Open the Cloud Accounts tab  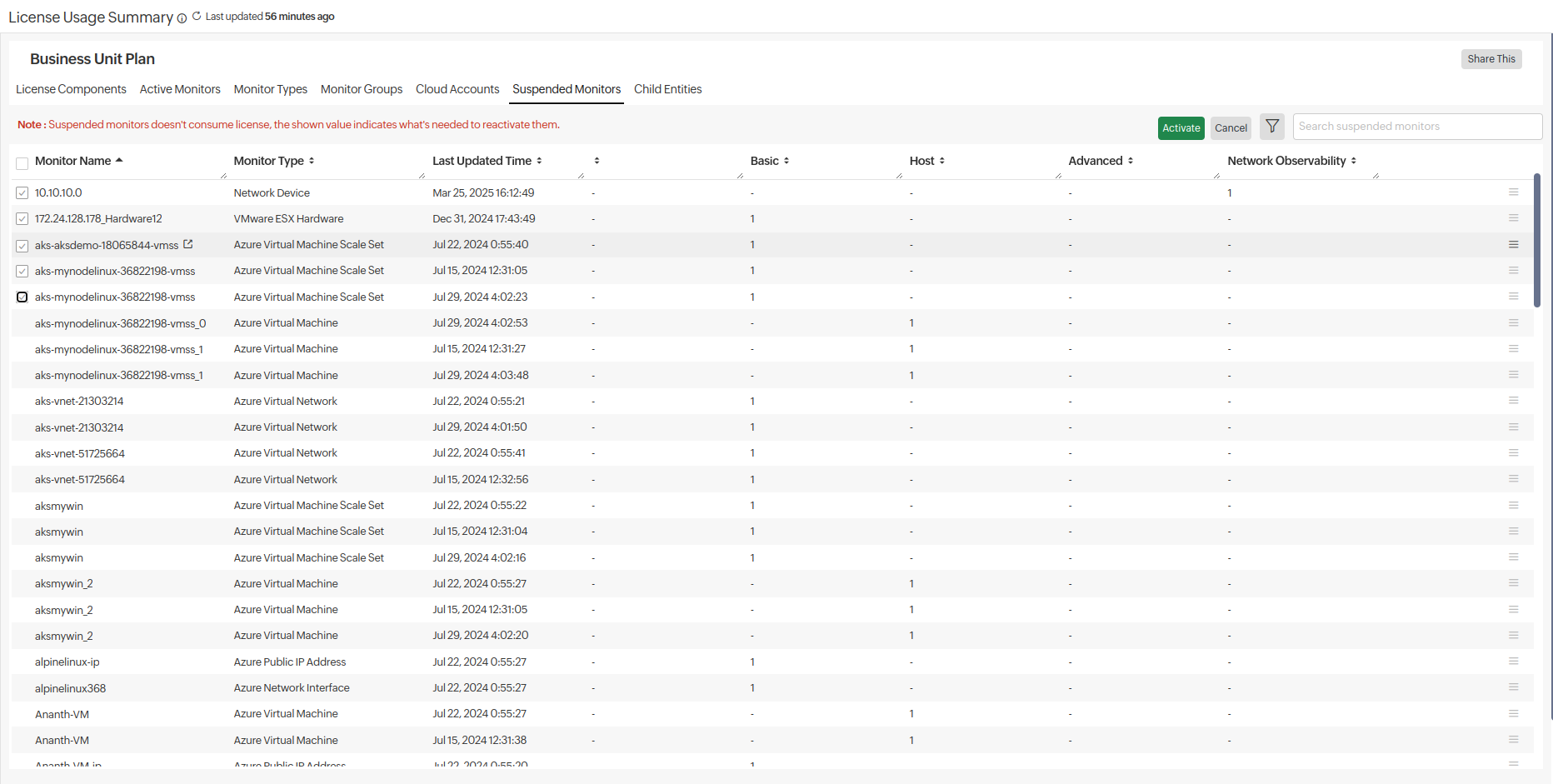click(x=457, y=89)
